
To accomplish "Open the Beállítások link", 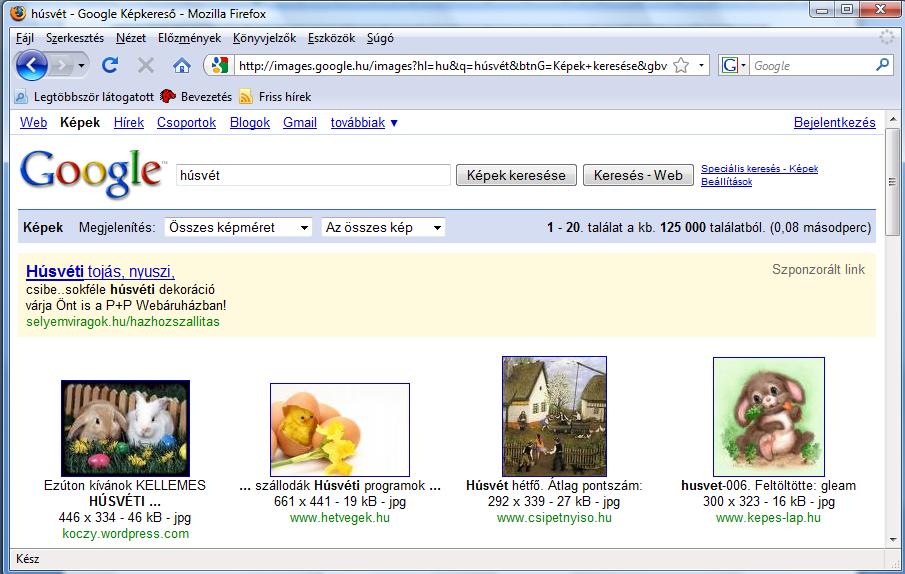I will (x=727, y=182).
